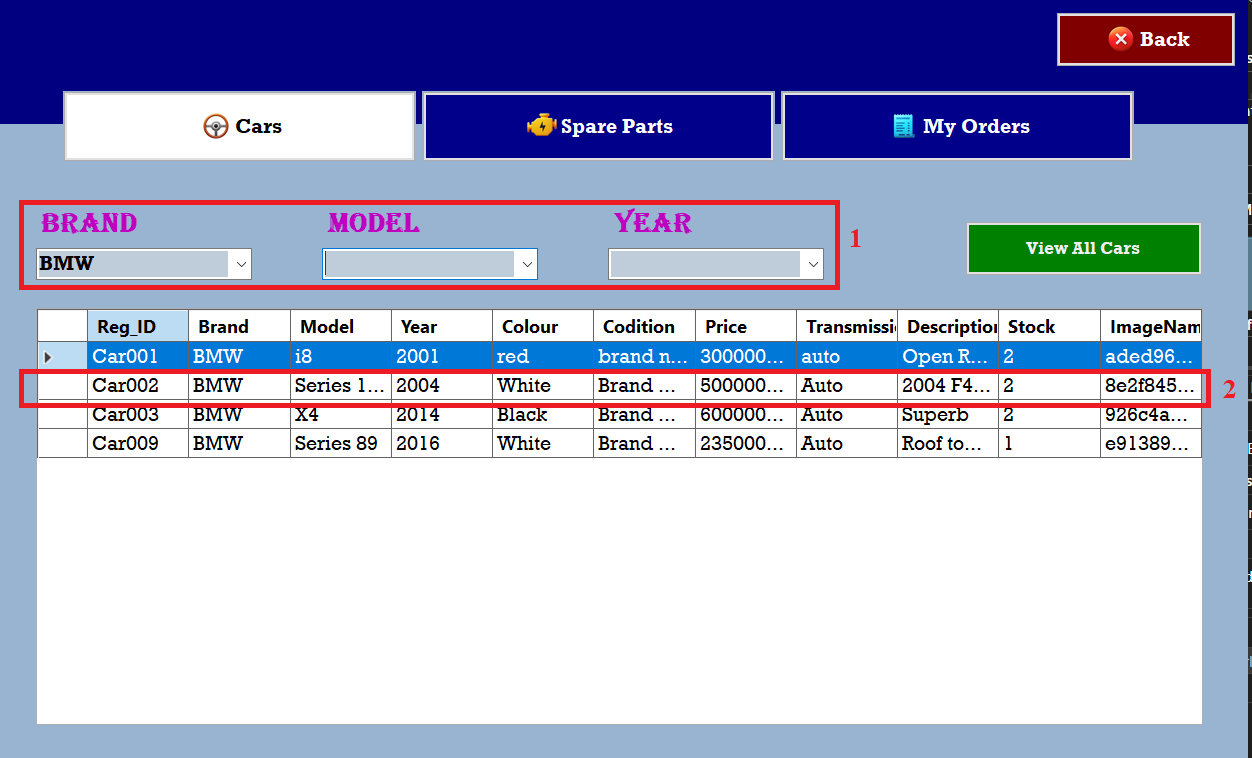Click the 235000... price cell
This screenshot has height=758, width=1252.
click(x=746, y=444)
